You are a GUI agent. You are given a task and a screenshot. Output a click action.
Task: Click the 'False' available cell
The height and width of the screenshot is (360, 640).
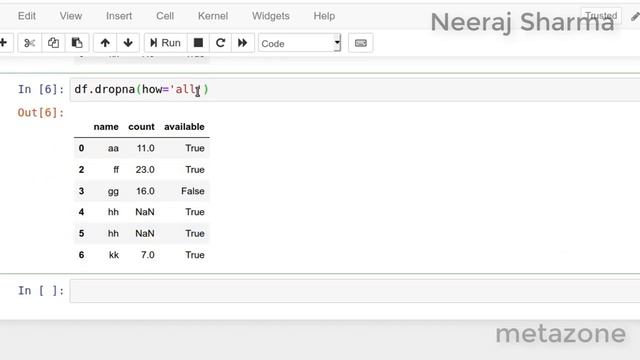[x=193, y=191]
